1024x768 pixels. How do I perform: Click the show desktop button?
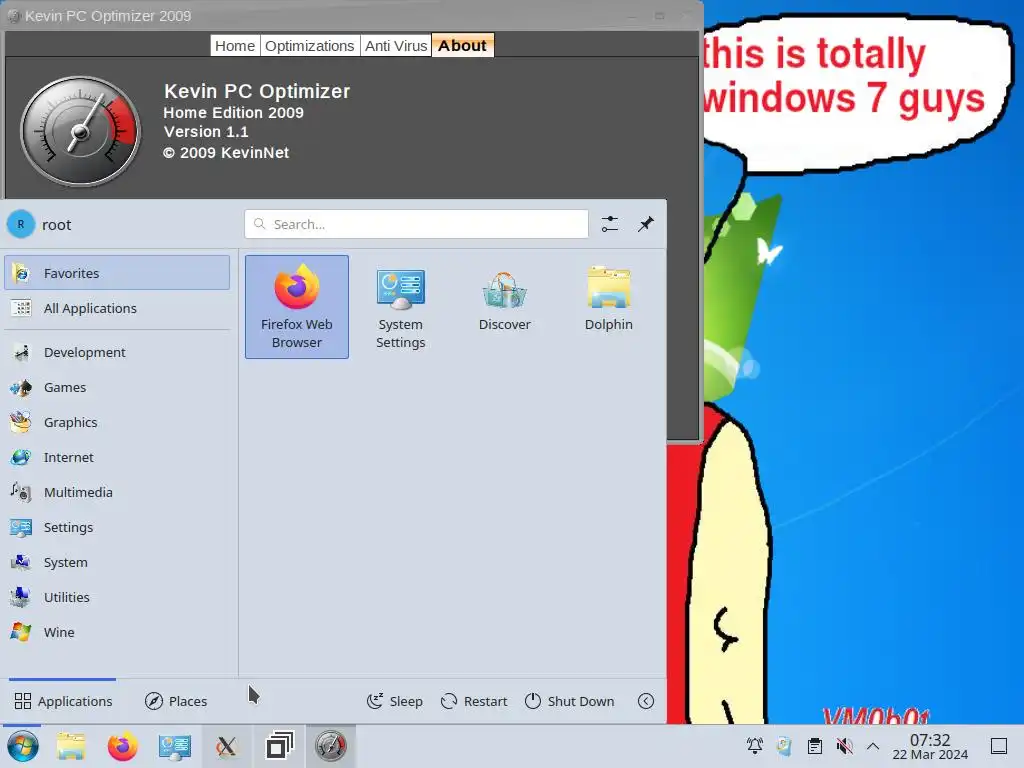pyautogui.click(x=999, y=746)
